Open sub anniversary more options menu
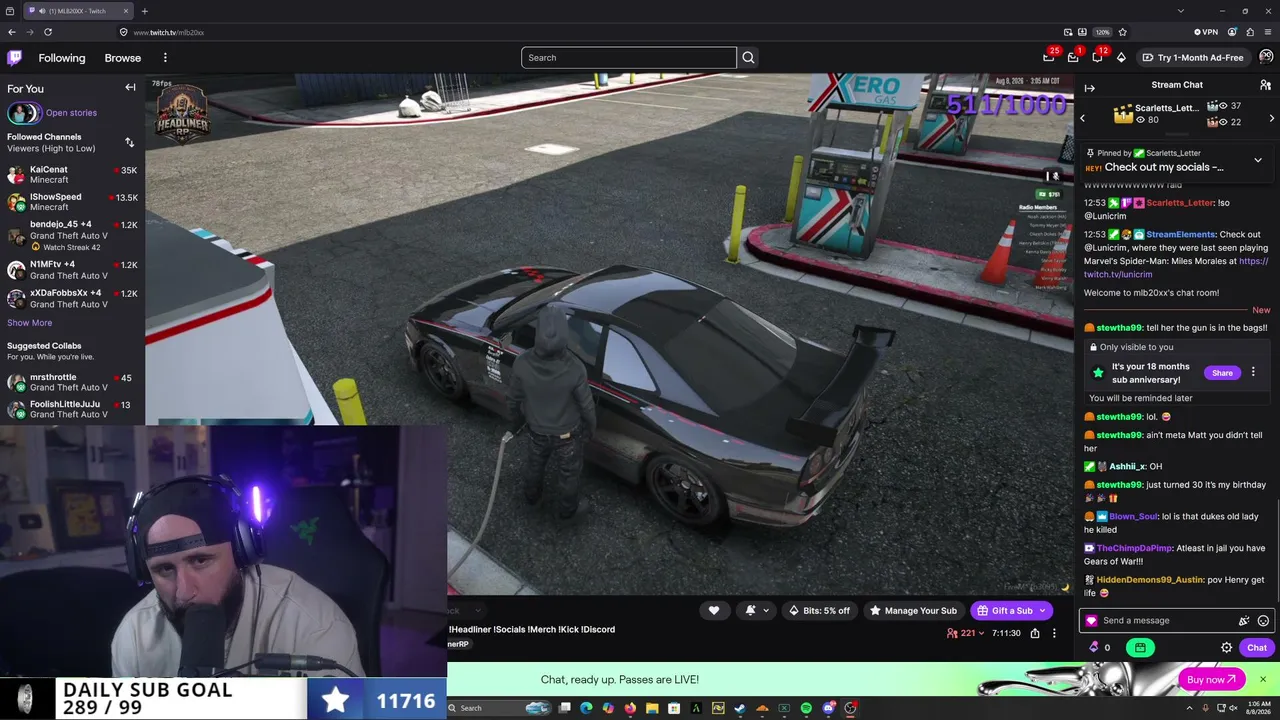 click(1253, 373)
